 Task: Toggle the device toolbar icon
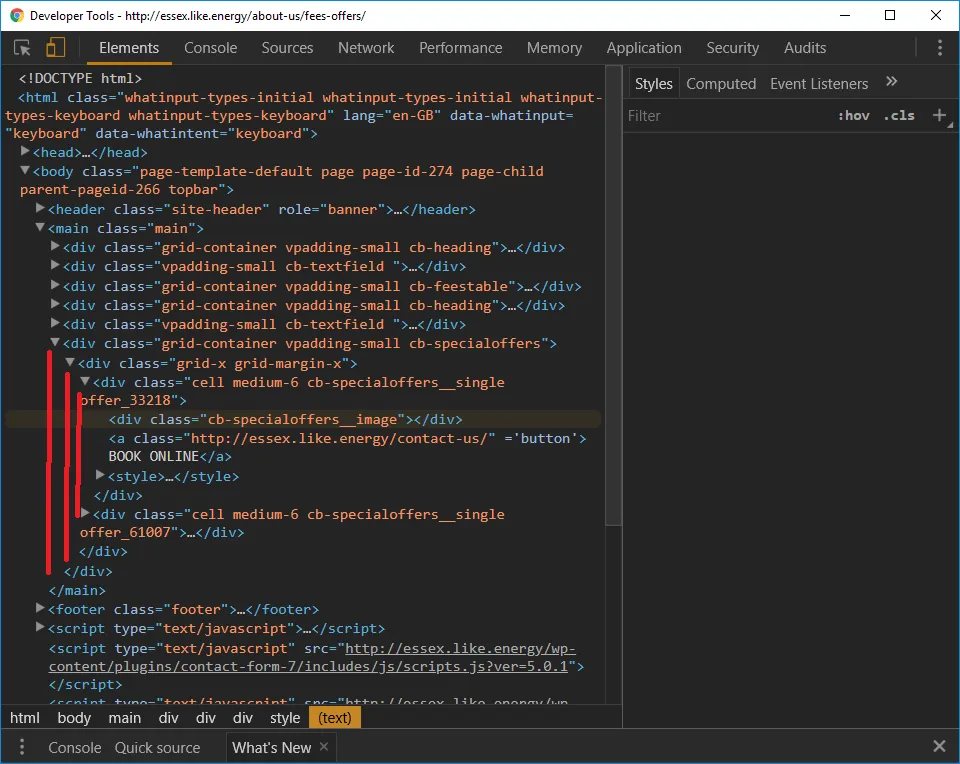(x=55, y=48)
